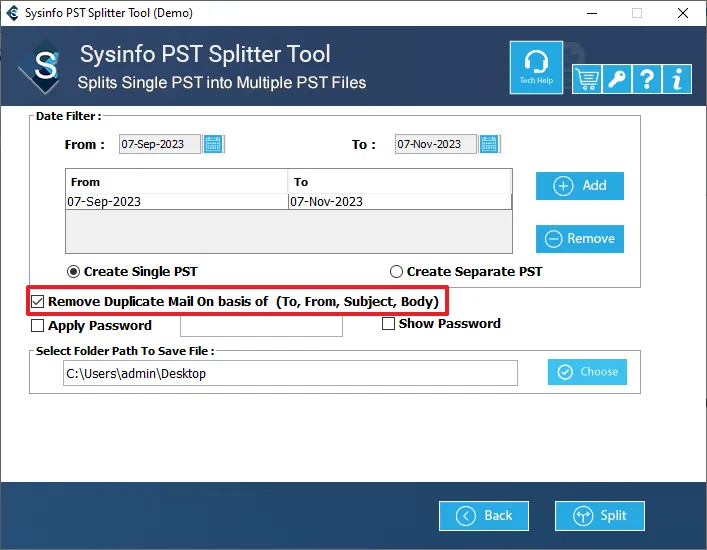This screenshot has height=550, width=707.
Task: Select table cell 07-Sep-2023
Action: [x=177, y=202]
